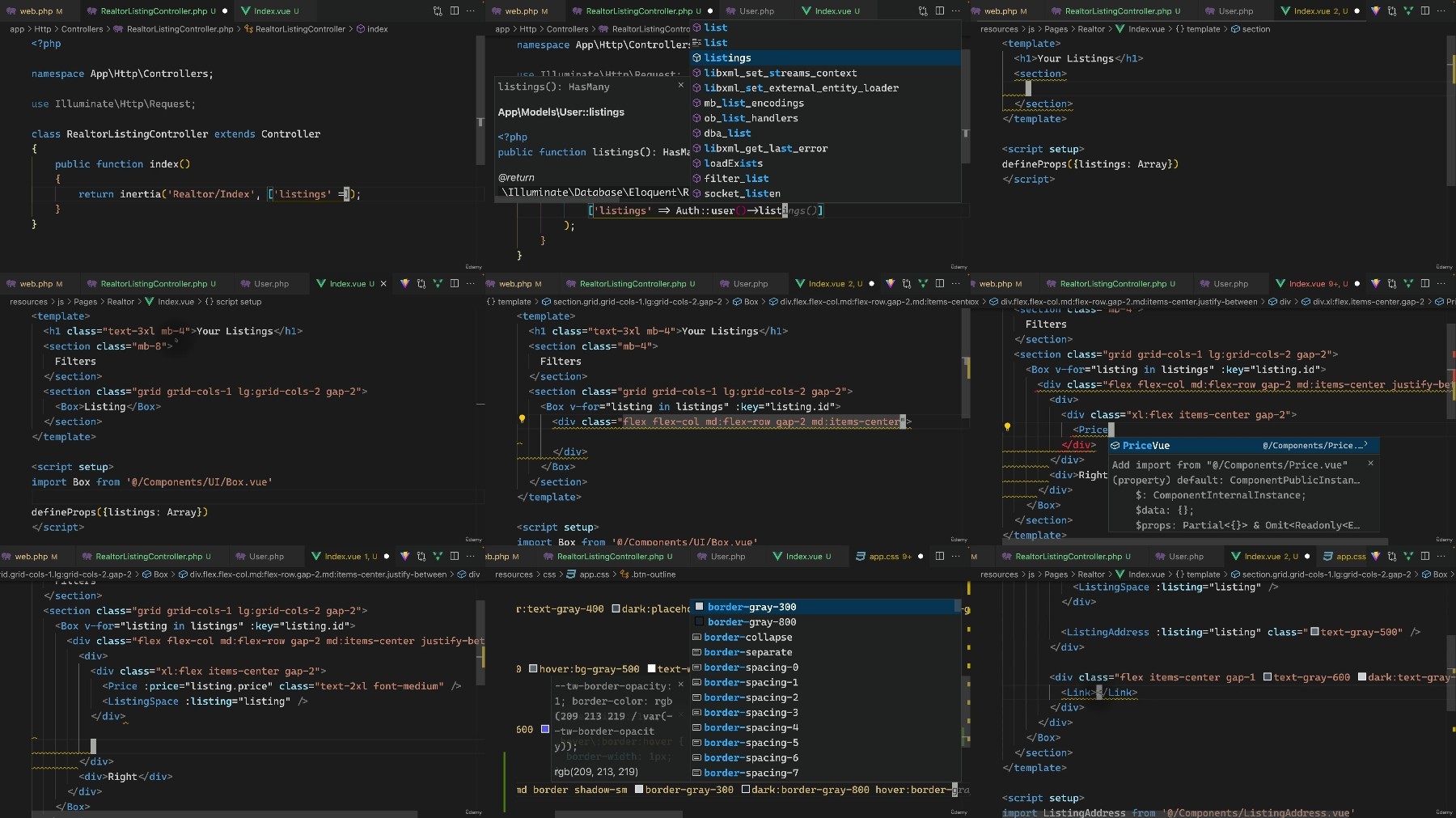The height and width of the screenshot is (818, 1456).
Task: Click Split Editor icon above the listings suggestion popup
Action: click(939, 11)
